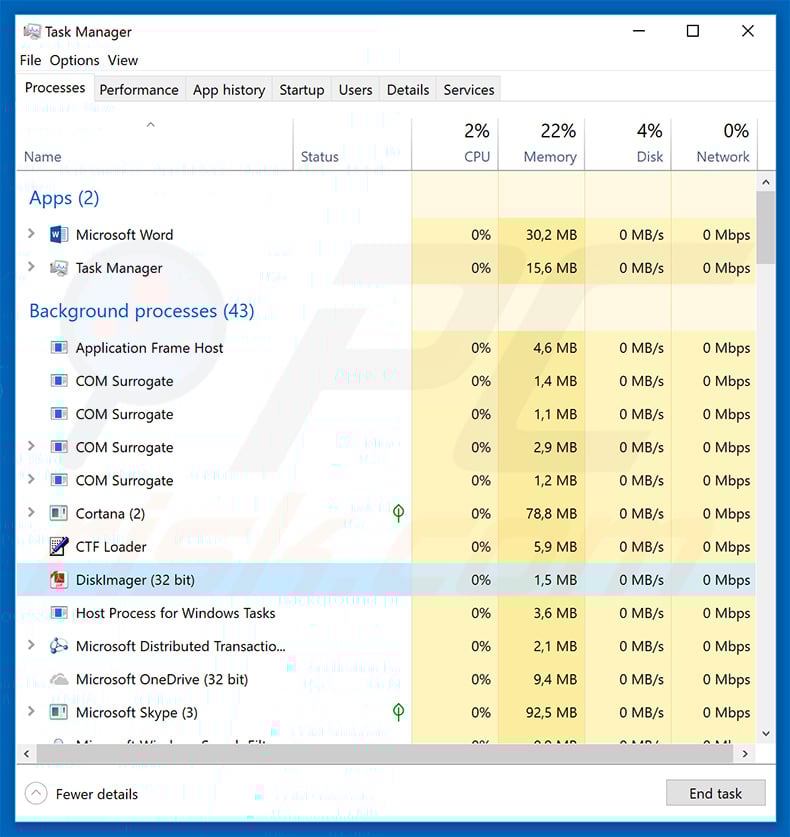Expand the Microsoft Word process group
Image resolution: width=790 pixels, height=837 pixels.
click(31, 234)
